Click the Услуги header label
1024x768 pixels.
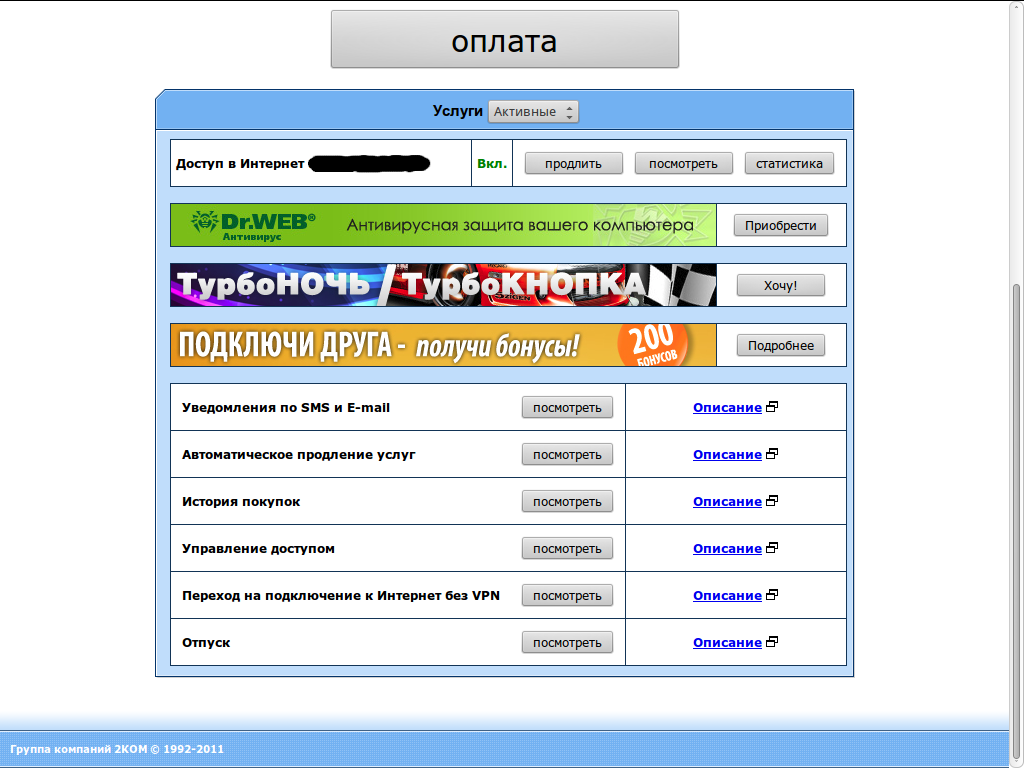457,111
